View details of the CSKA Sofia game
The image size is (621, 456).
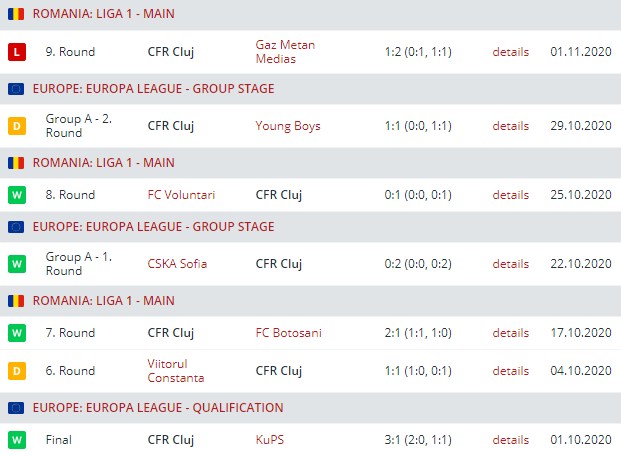click(x=510, y=264)
